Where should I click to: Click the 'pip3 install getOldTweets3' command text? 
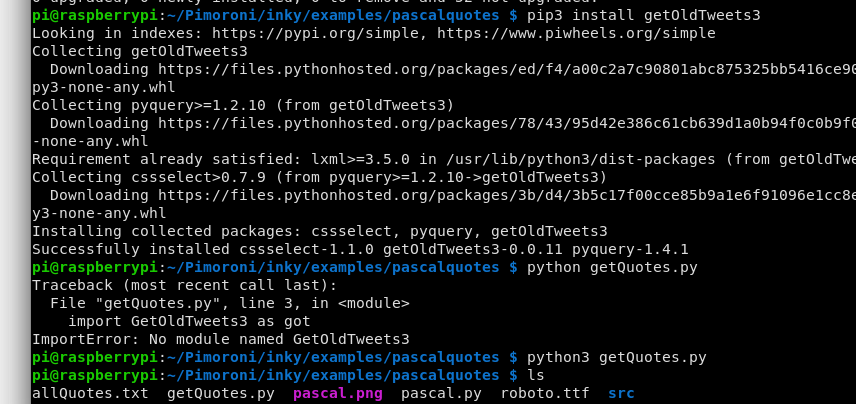(643, 15)
